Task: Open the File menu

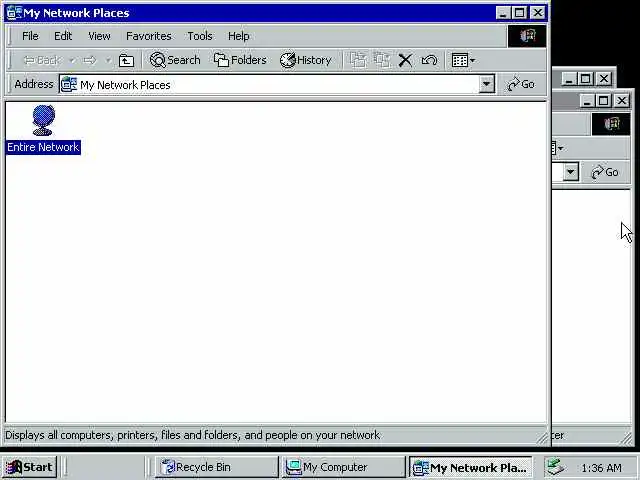Action: 30,36
